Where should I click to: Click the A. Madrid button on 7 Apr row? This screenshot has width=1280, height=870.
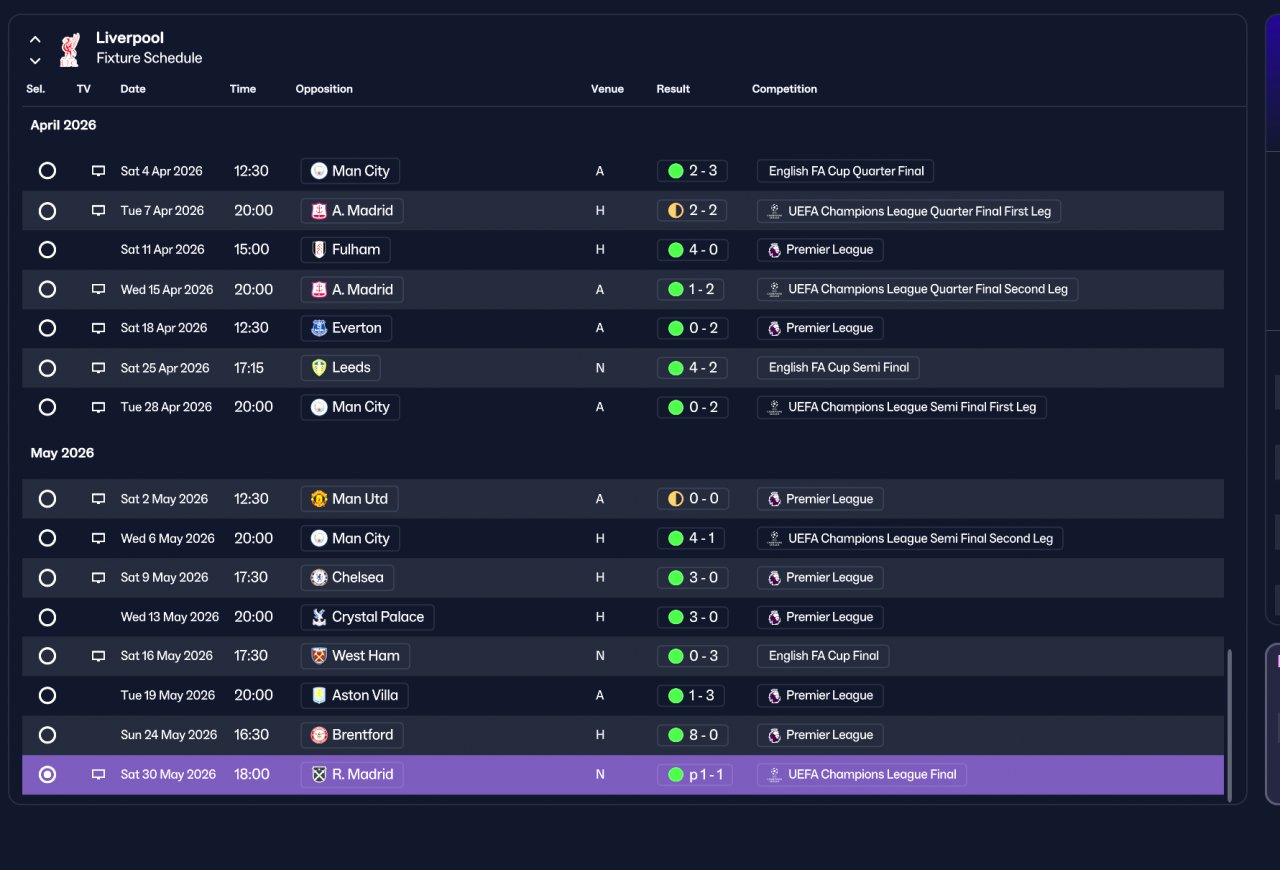pyautogui.click(x=352, y=211)
